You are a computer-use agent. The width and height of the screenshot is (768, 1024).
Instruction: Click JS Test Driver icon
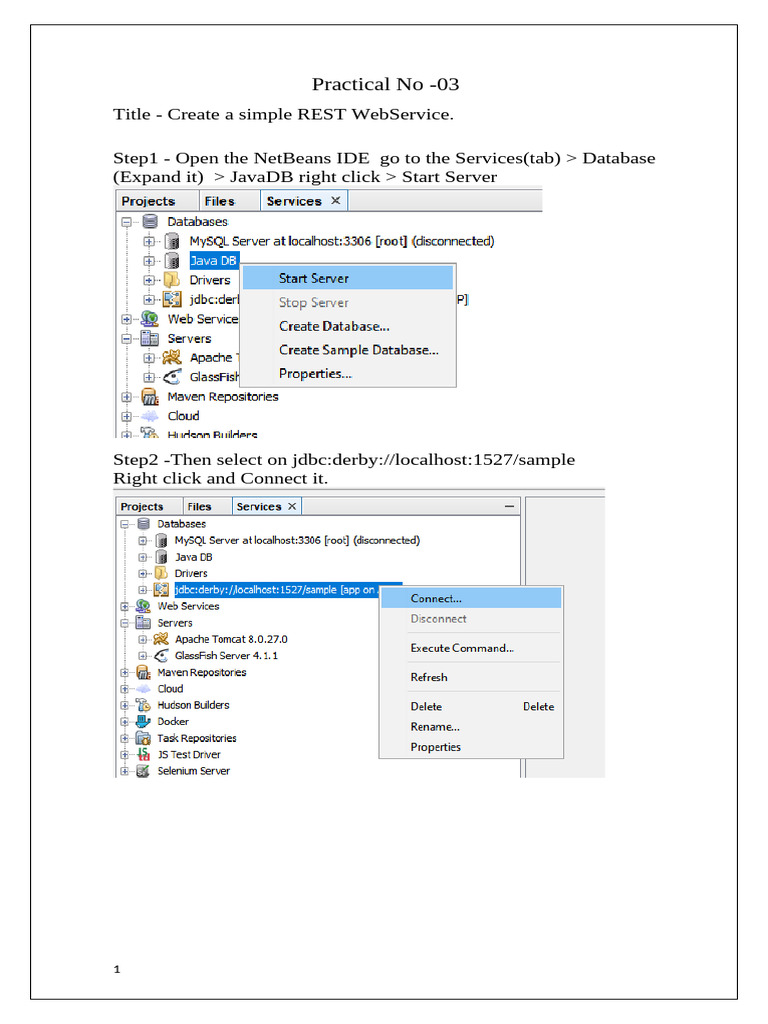(143, 754)
